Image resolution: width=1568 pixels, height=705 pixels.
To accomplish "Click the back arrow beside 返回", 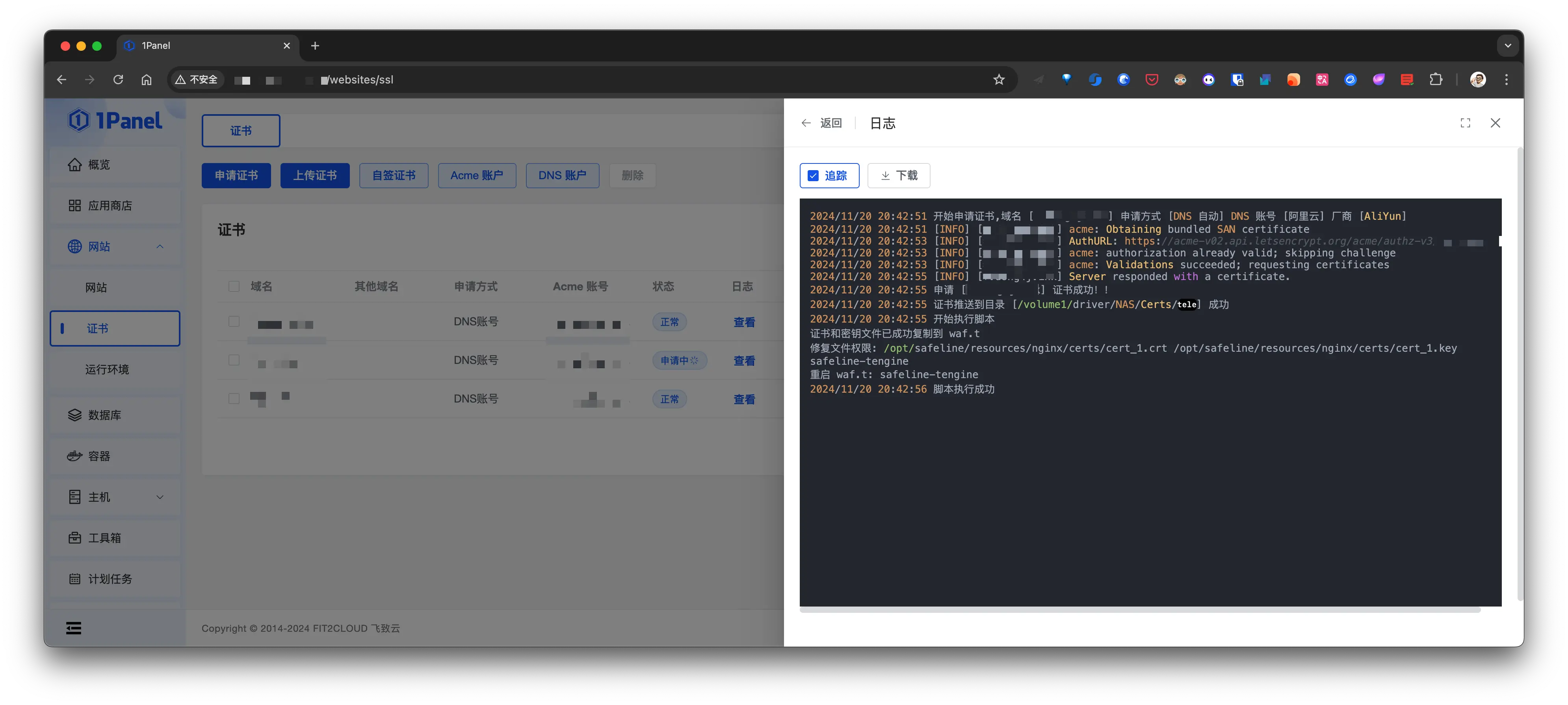I will (806, 123).
